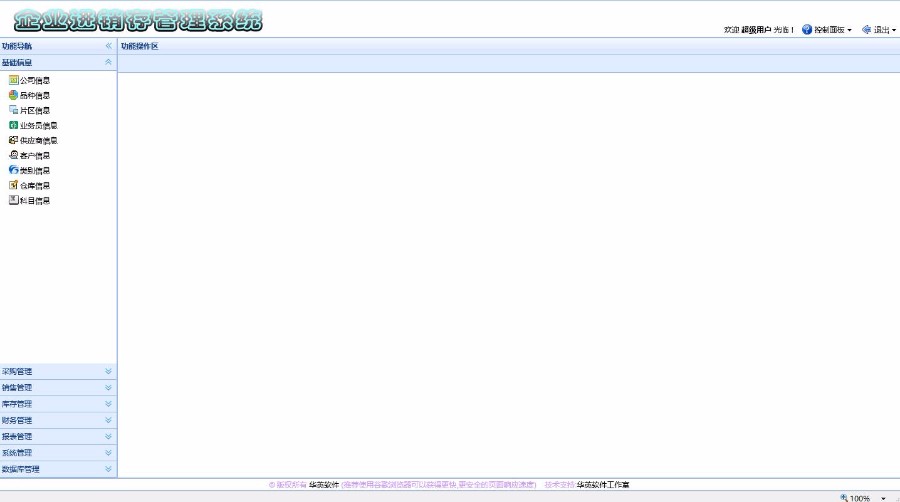The height and width of the screenshot is (502, 900).
Task: Expand the 报表管理 section
Action: [108, 436]
